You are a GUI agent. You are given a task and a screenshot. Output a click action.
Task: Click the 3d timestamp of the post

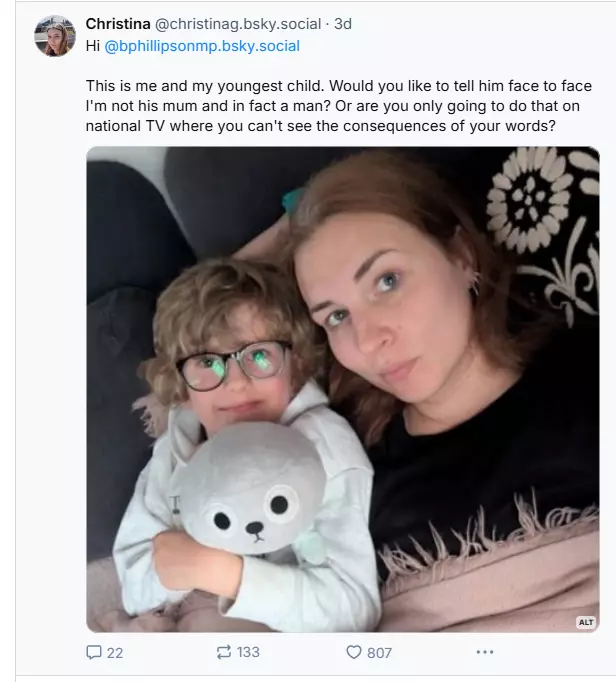(343, 23)
